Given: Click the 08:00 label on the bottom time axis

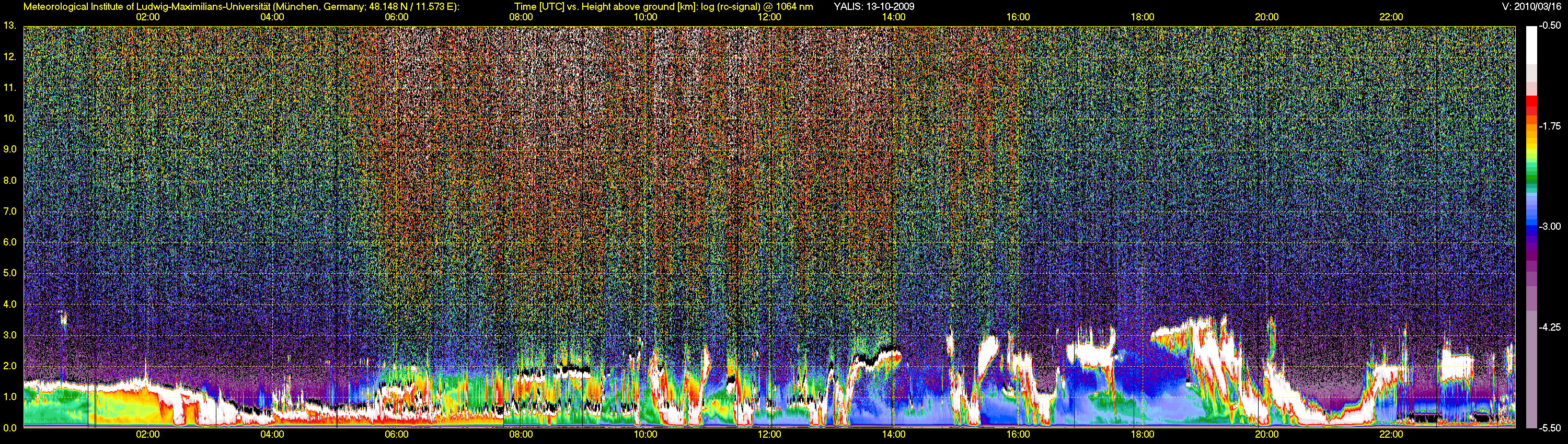Looking at the screenshot, I should pos(521,434).
